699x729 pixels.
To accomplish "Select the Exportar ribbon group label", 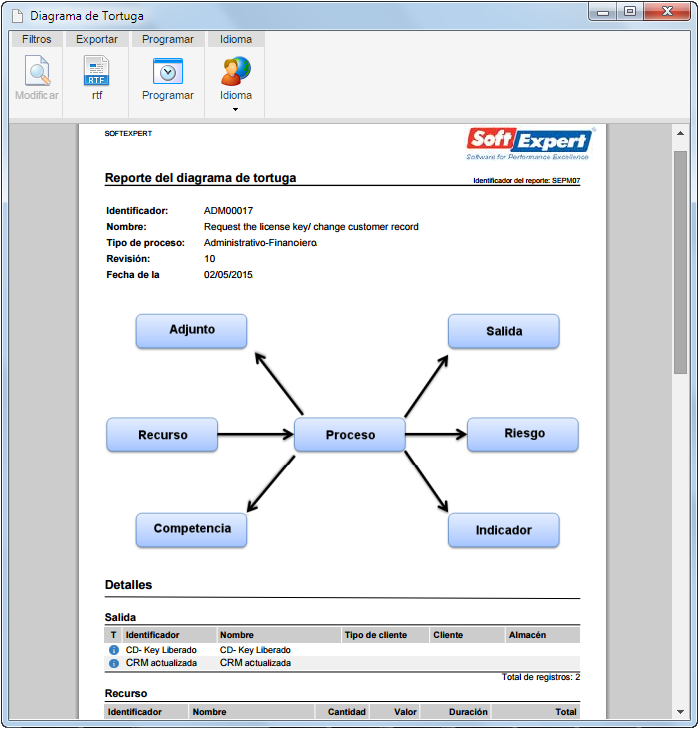I will (x=97, y=40).
